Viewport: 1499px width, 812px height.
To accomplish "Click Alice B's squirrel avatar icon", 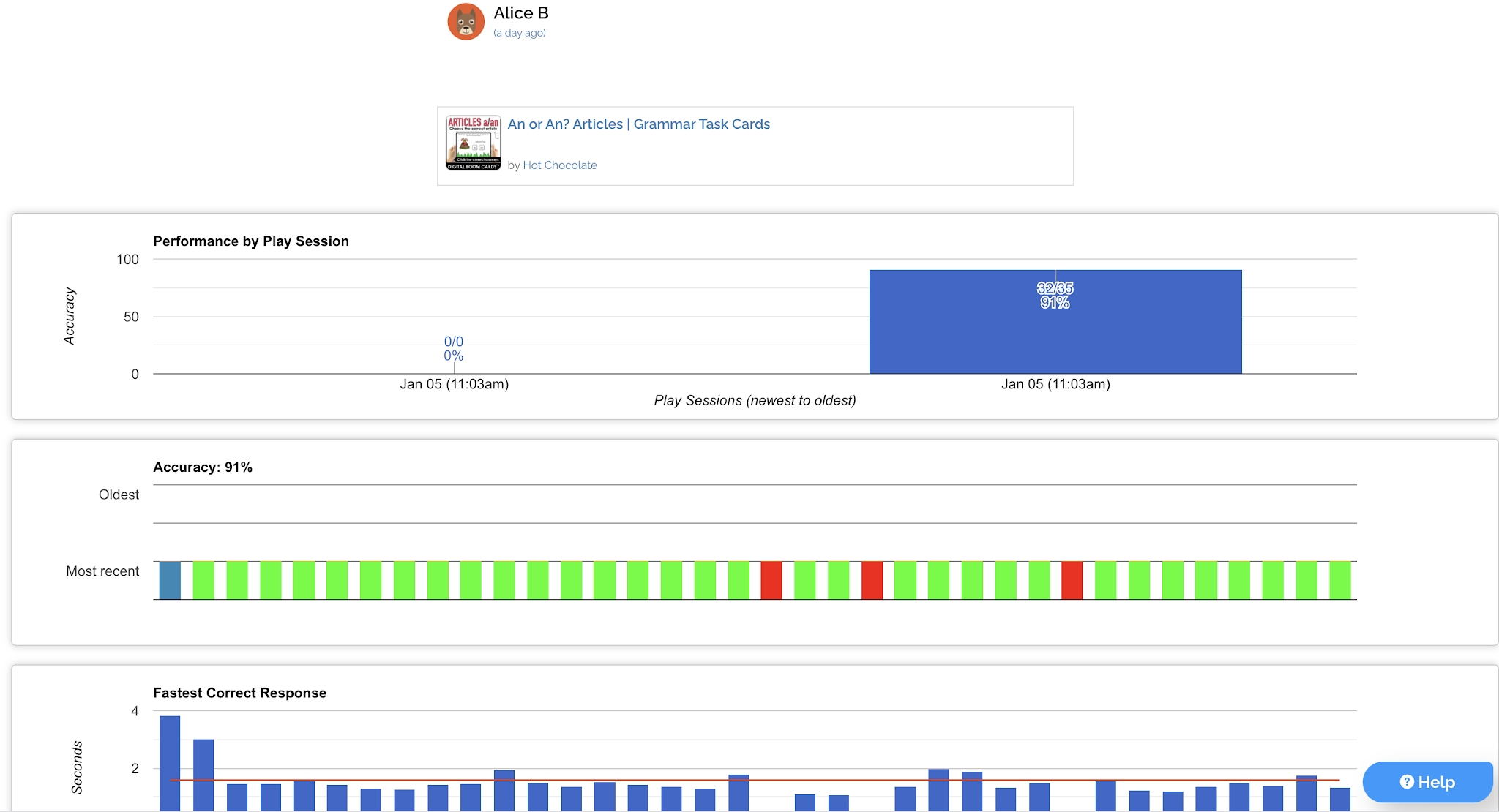I will (466, 22).
